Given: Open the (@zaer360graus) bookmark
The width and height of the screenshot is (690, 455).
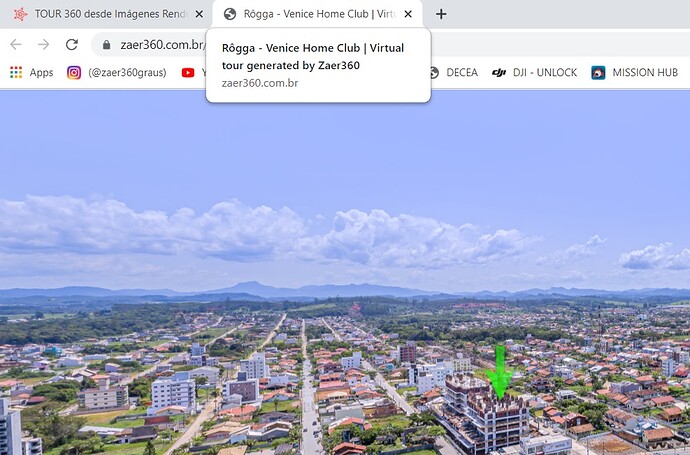Looking at the screenshot, I should click(127, 73).
